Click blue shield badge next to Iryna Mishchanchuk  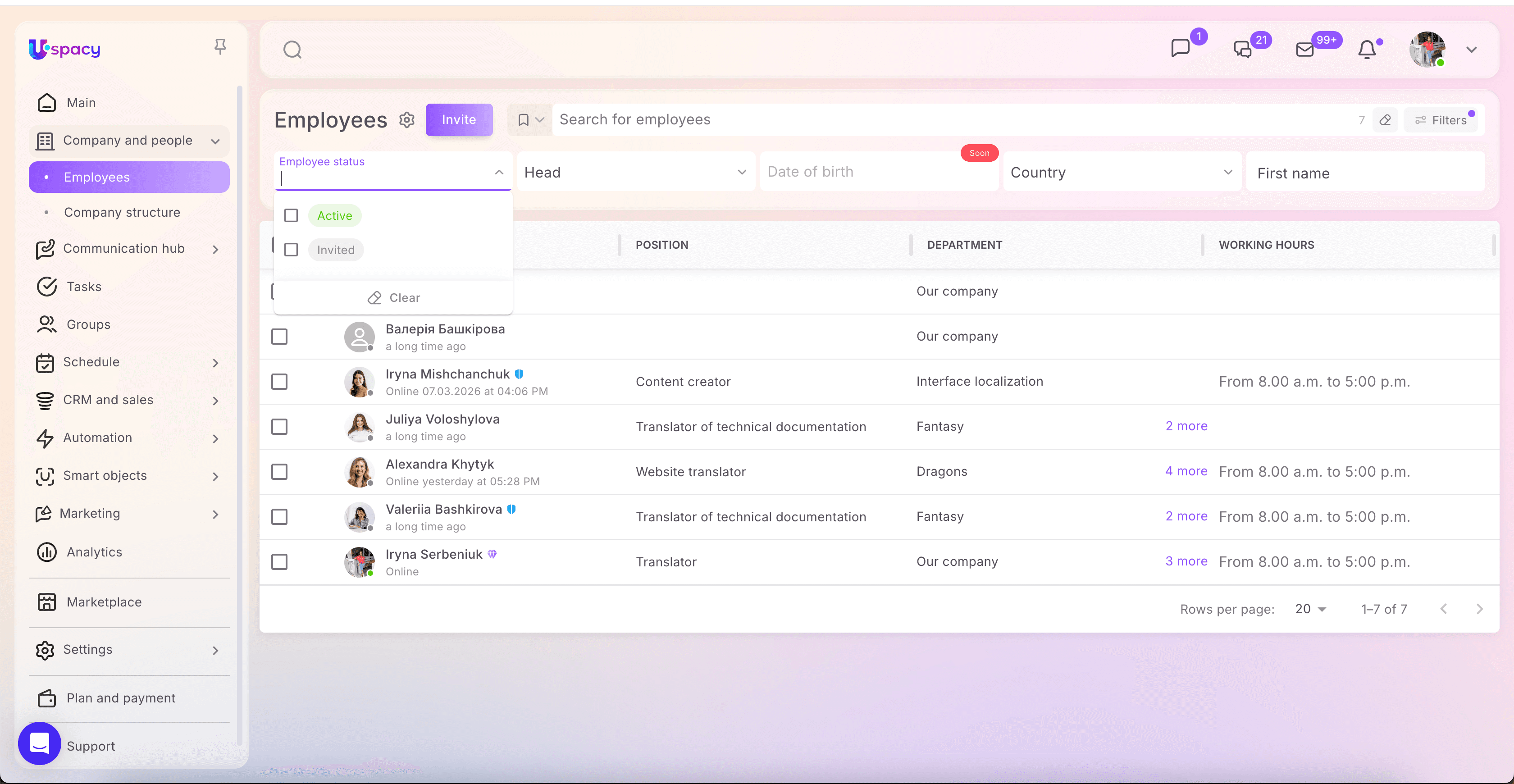click(x=519, y=374)
